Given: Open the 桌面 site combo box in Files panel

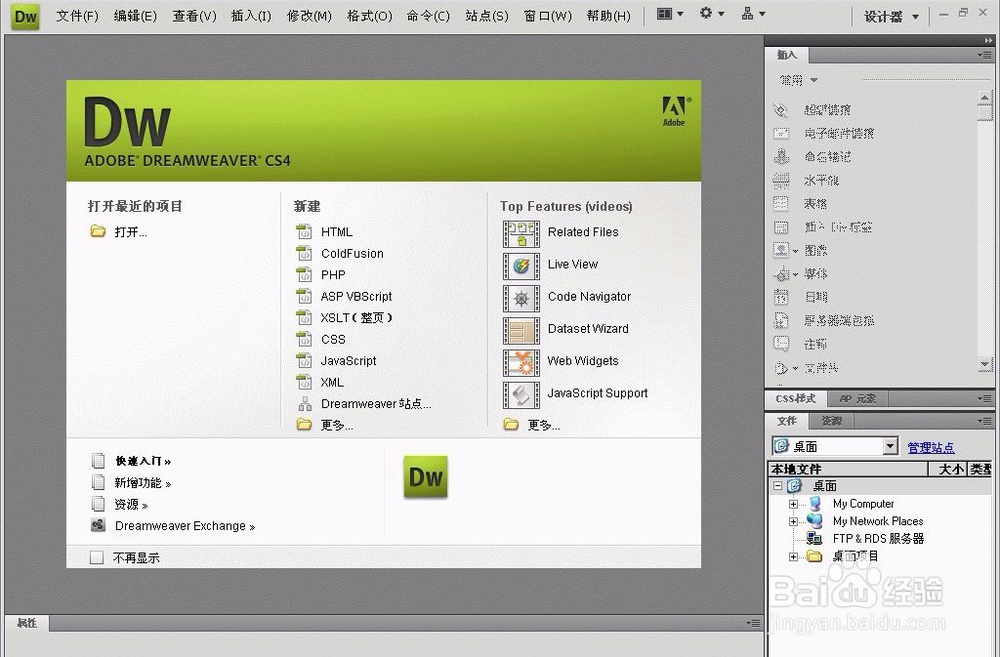Looking at the screenshot, I should [835, 447].
